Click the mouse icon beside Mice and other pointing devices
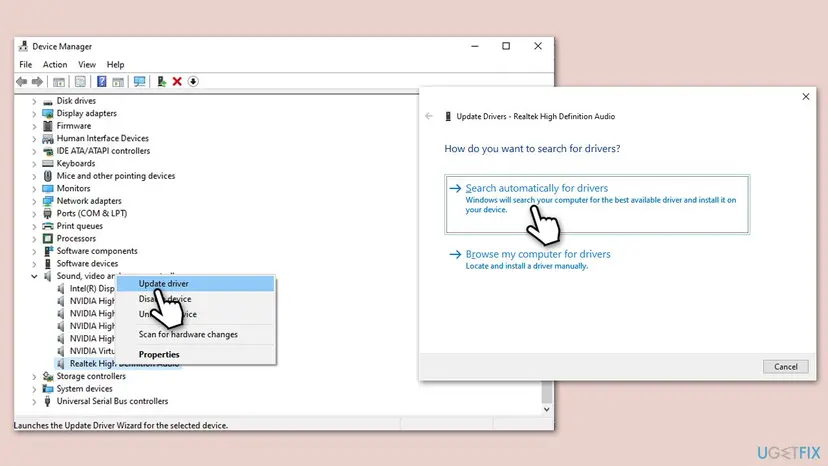 point(48,176)
